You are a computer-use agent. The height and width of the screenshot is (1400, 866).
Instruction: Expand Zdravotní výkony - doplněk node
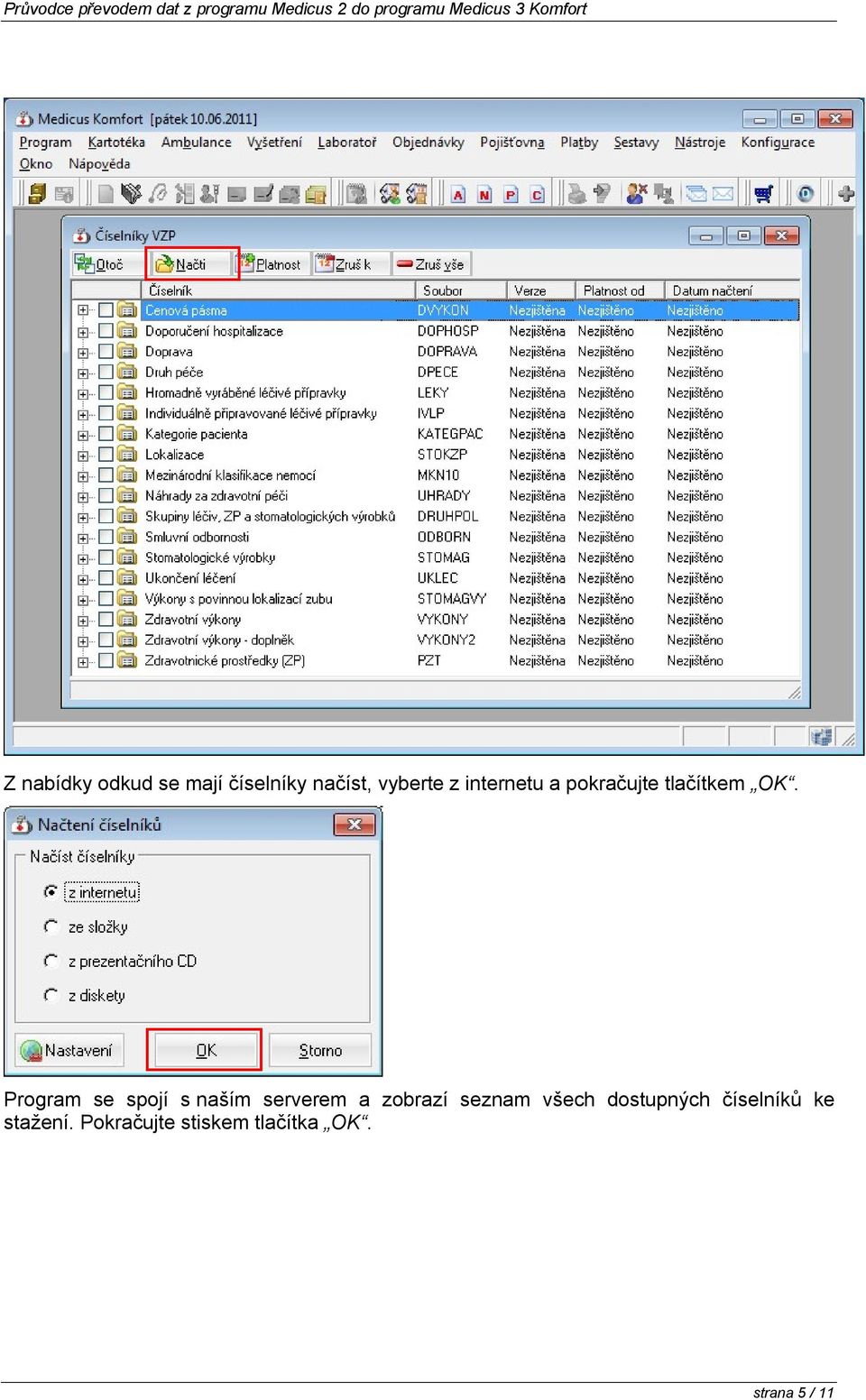pyautogui.click(x=83, y=640)
